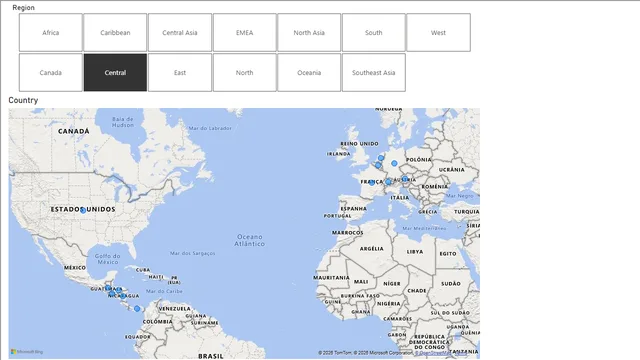The height and width of the screenshot is (360, 640).
Task: Select the Caribbean region slicer button
Action: pyautogui.click(x=115, y=33)
